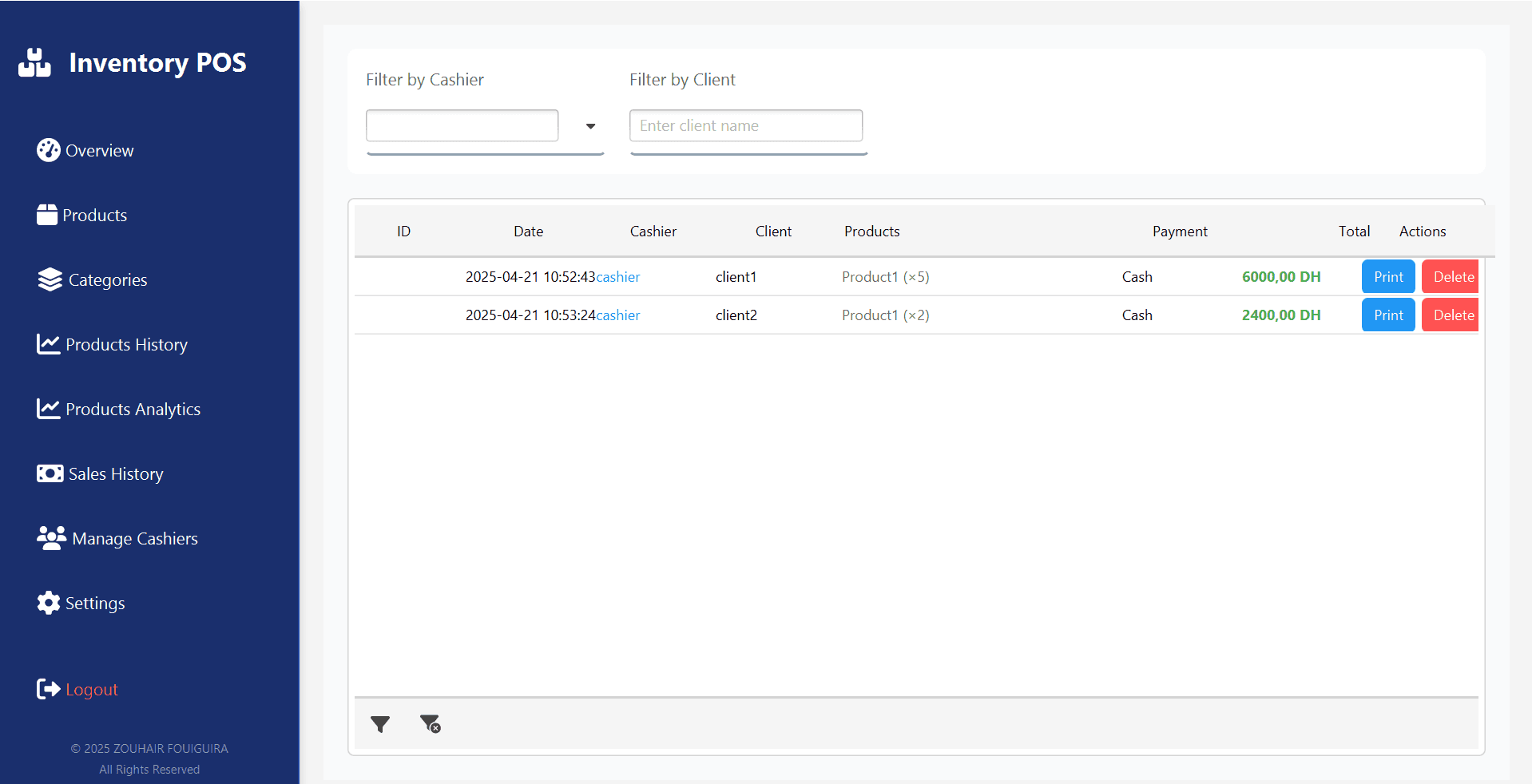
Task: Open the cashier filter combo box
Action: coord(462,126)
